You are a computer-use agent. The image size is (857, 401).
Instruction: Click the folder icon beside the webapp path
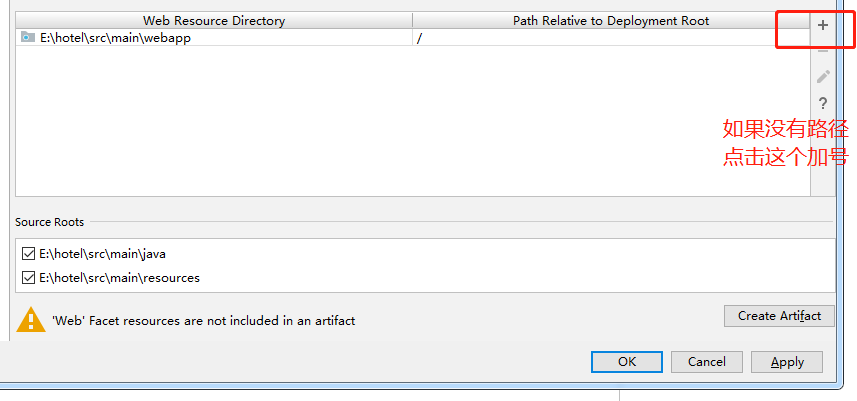tap(28, 37)
